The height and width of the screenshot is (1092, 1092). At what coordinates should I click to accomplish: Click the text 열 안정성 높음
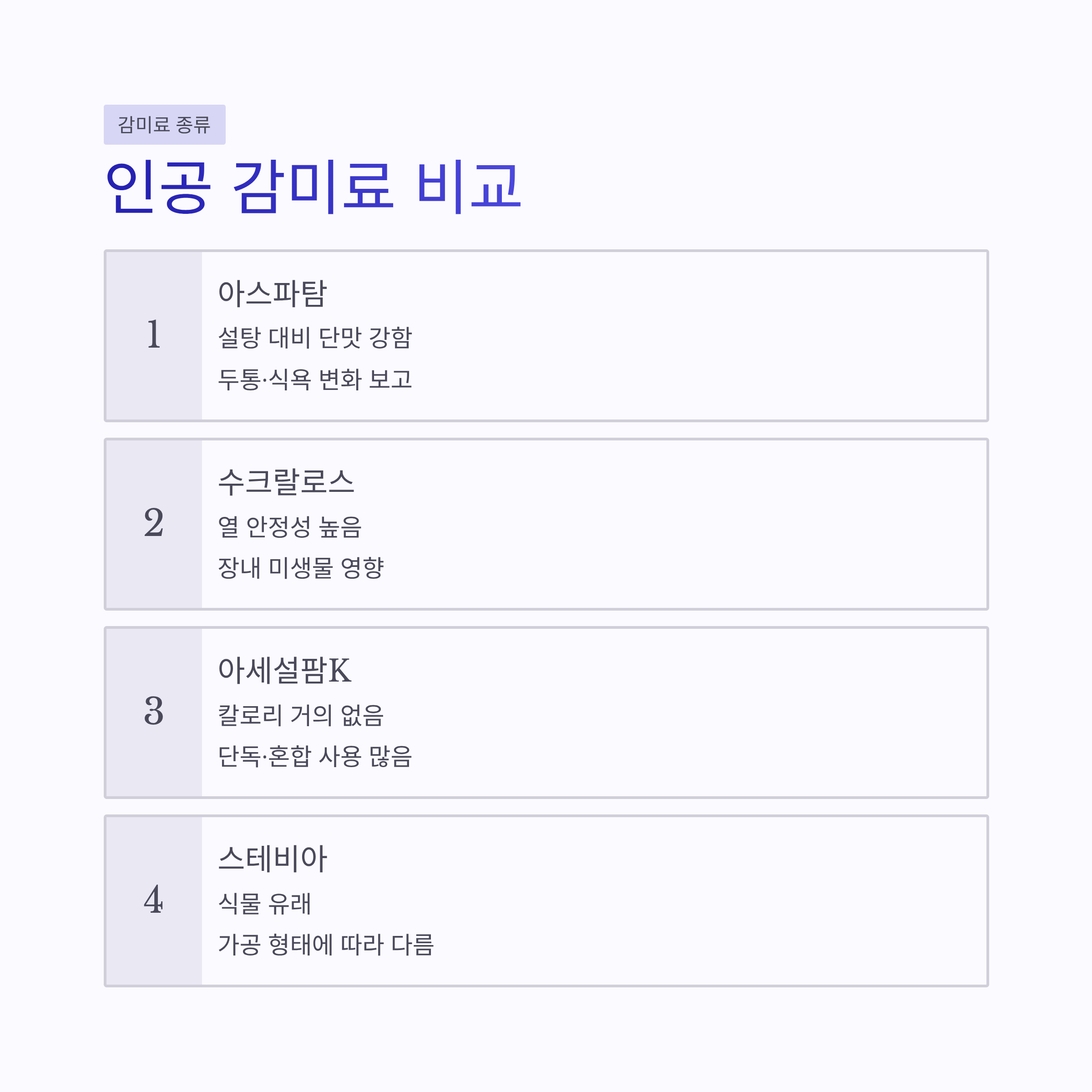tap(290, 526)
